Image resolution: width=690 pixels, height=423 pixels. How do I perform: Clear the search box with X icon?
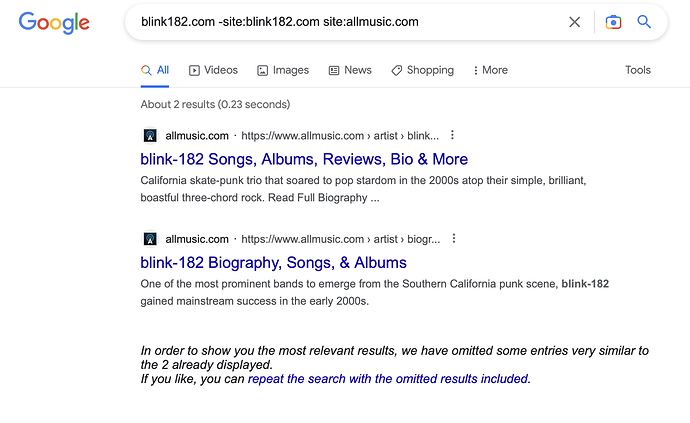tap(574, 22)
